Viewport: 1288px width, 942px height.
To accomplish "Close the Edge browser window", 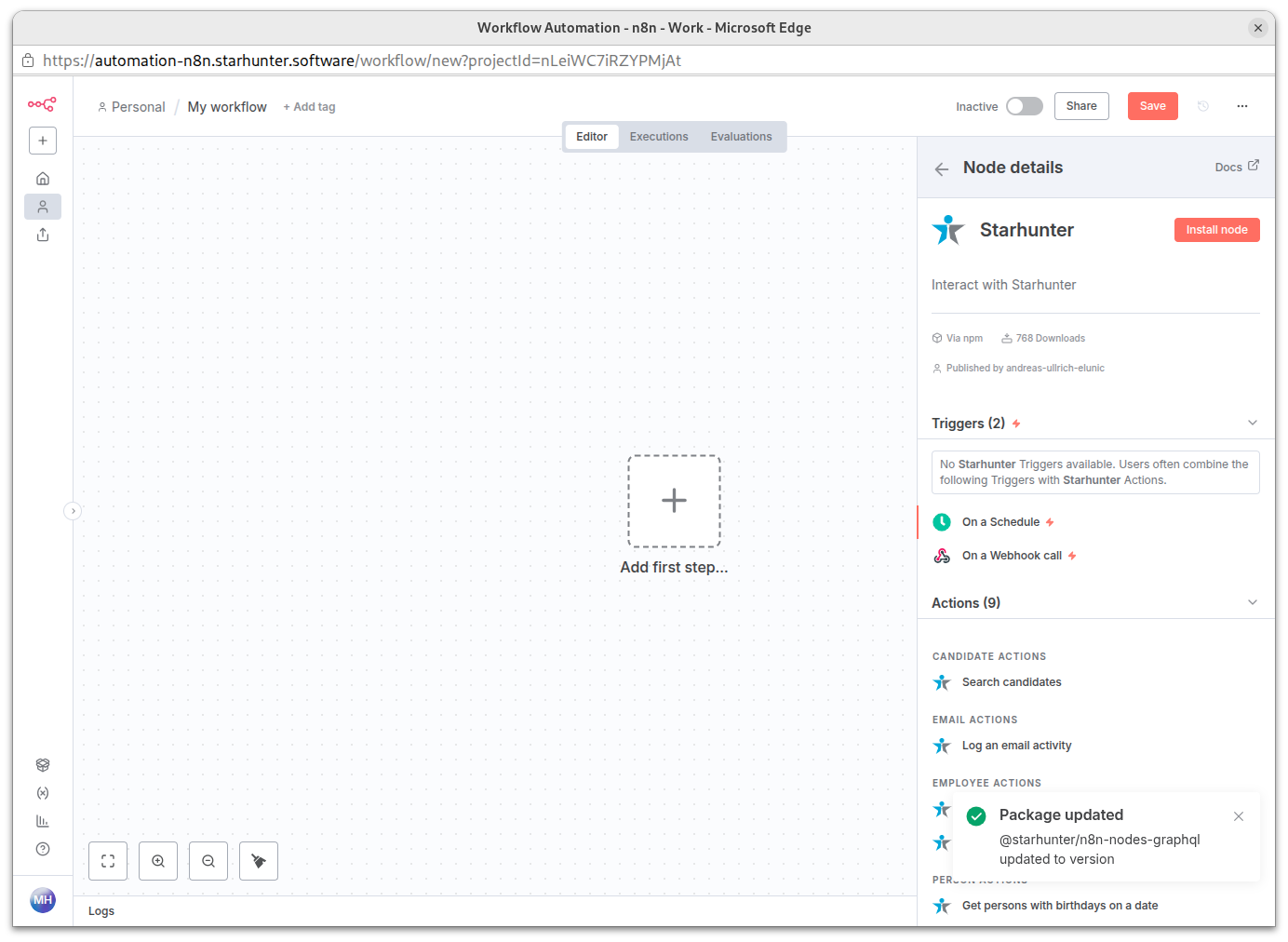I will [1258, 28].
